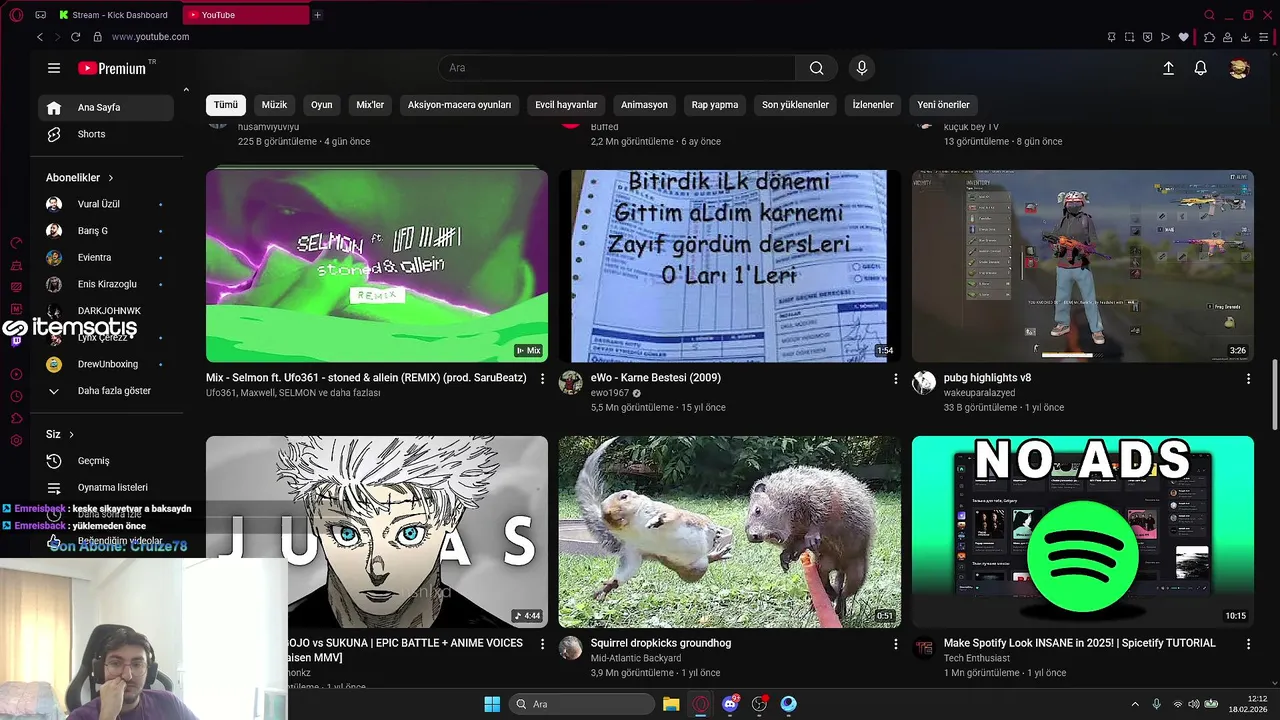Open the upload/create button
The image size is (1280, 720).
[x=1168, y=68]
